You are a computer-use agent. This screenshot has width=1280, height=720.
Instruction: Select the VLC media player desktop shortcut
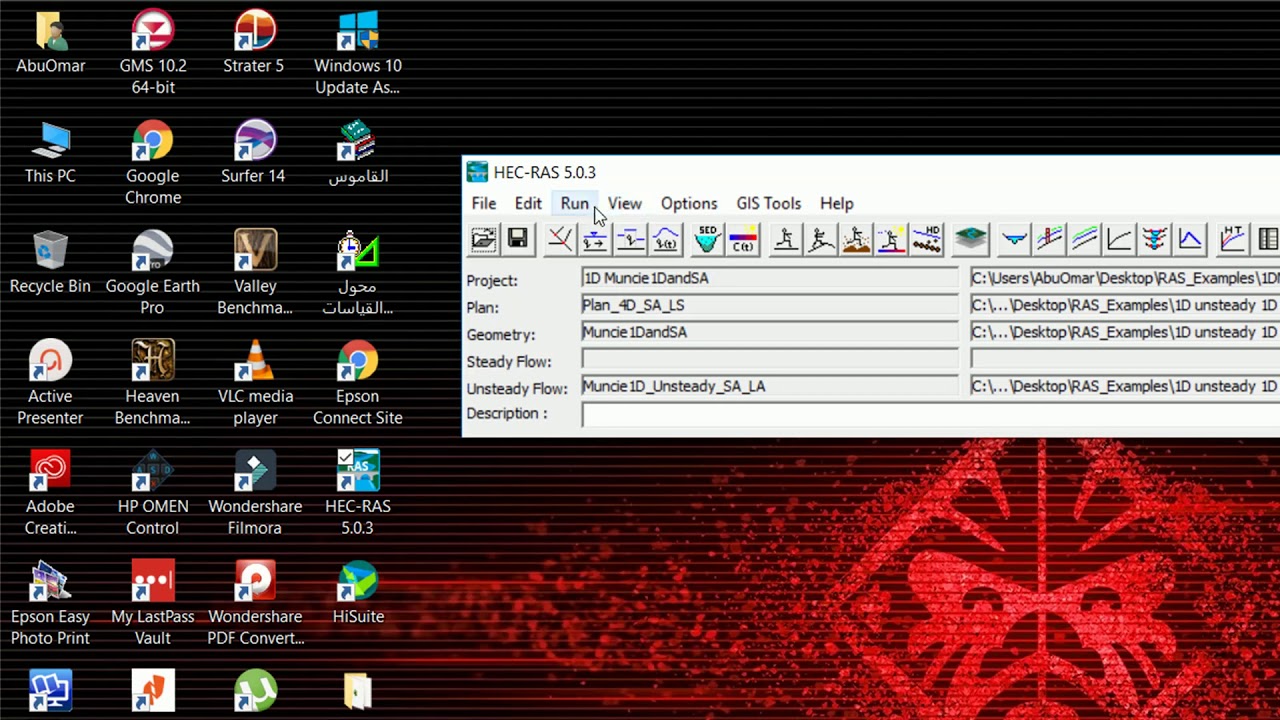(x=255, y=382)
